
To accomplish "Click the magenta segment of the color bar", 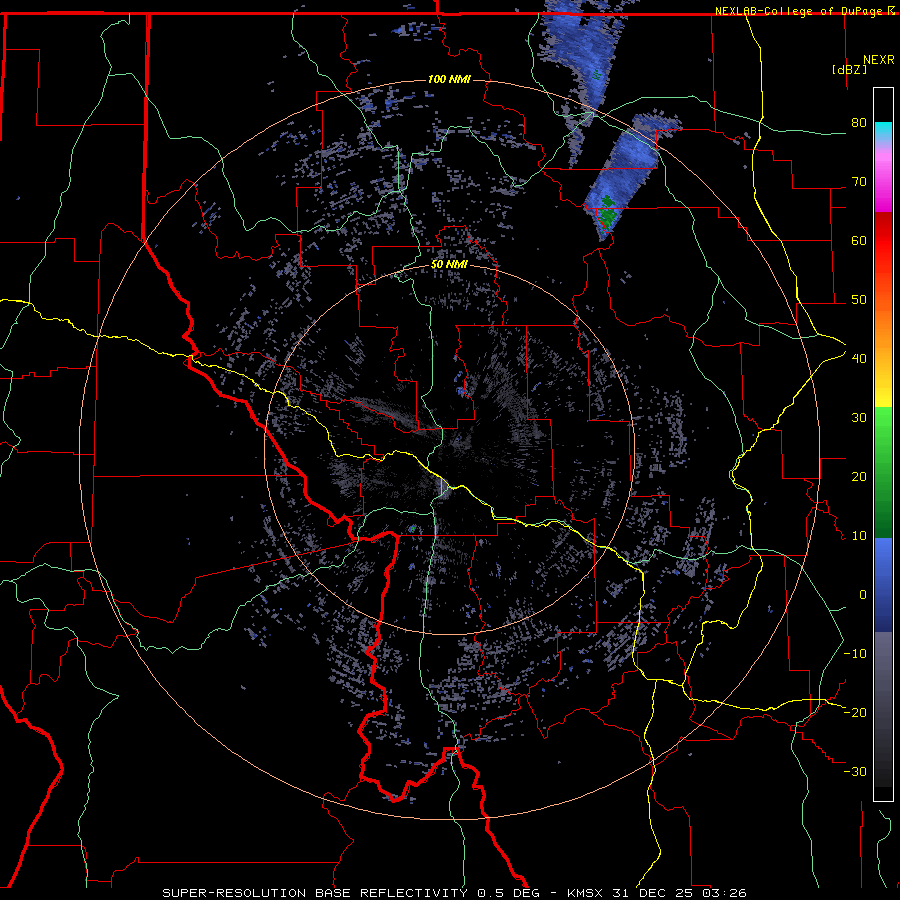I will click(883, 184).
